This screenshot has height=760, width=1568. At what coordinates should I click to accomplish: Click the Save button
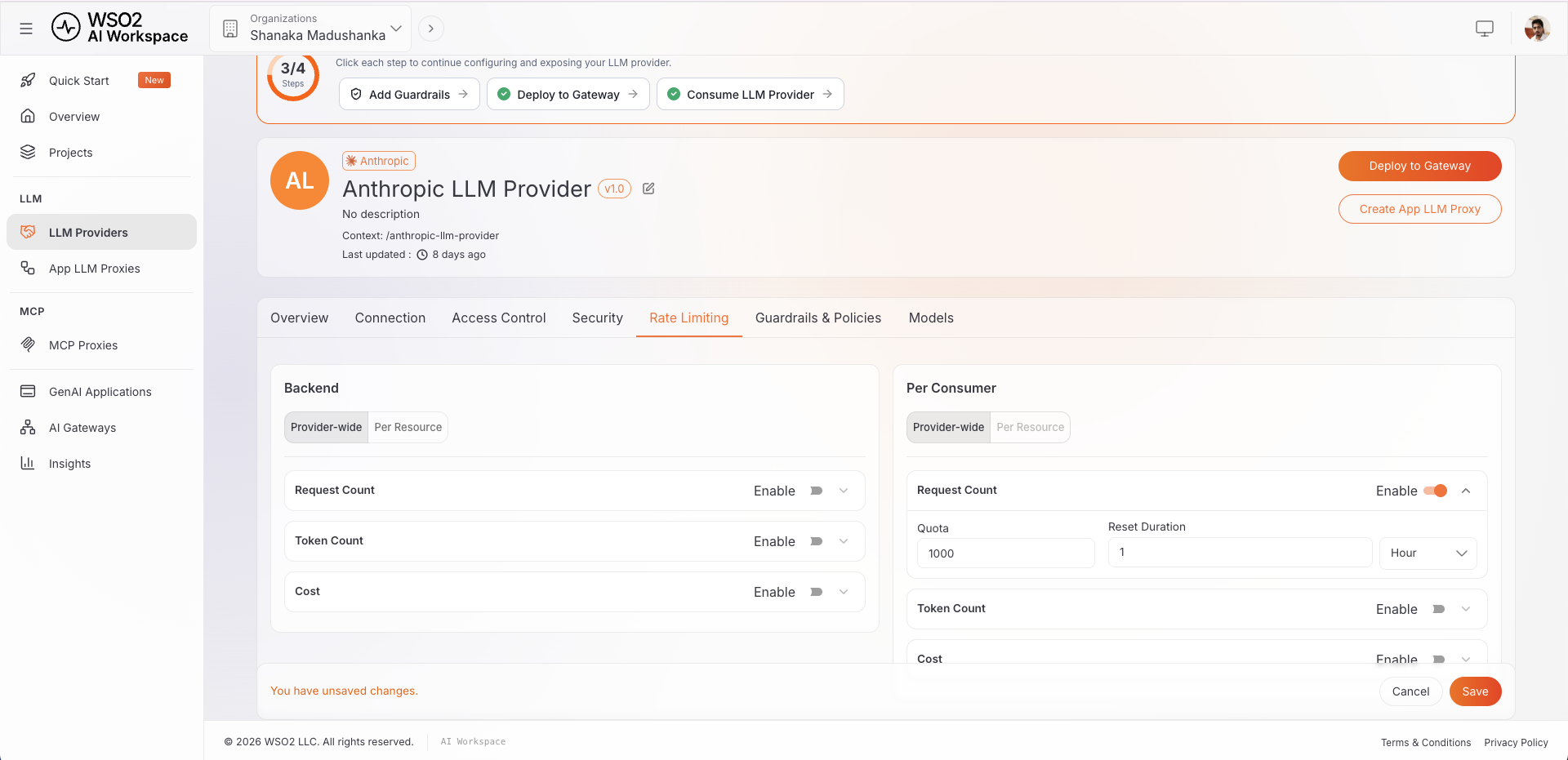click(1475, 691)
